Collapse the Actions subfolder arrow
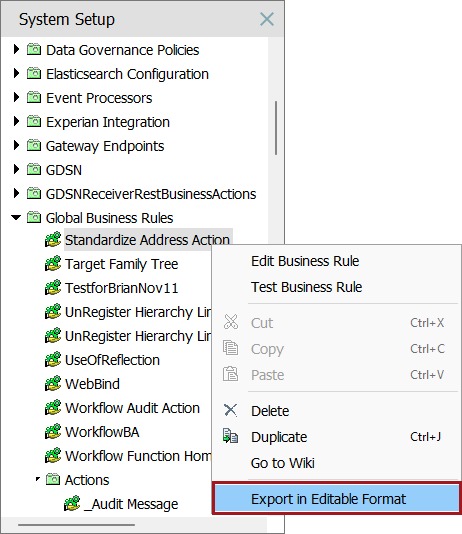 38,479
